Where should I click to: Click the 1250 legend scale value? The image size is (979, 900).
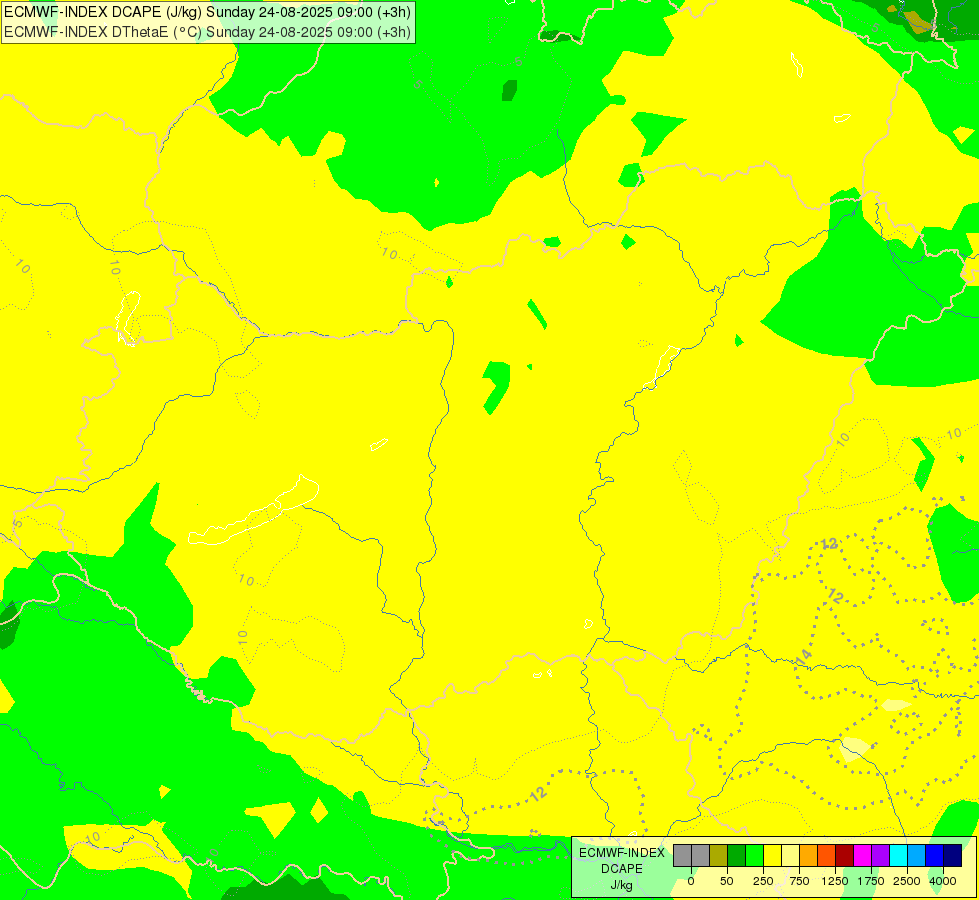click(x=835, y=881)
